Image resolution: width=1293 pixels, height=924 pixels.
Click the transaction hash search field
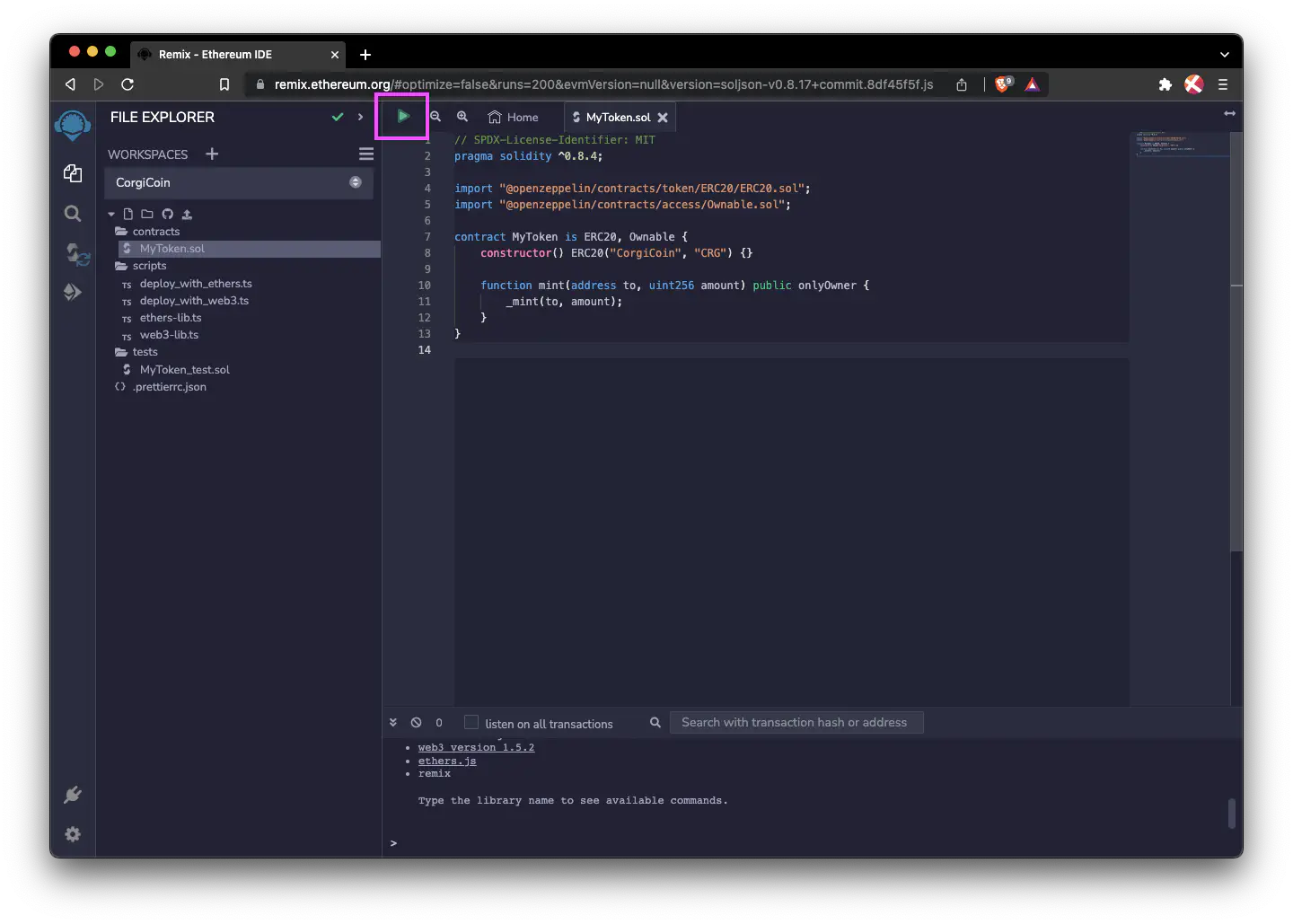coord(796,722)
